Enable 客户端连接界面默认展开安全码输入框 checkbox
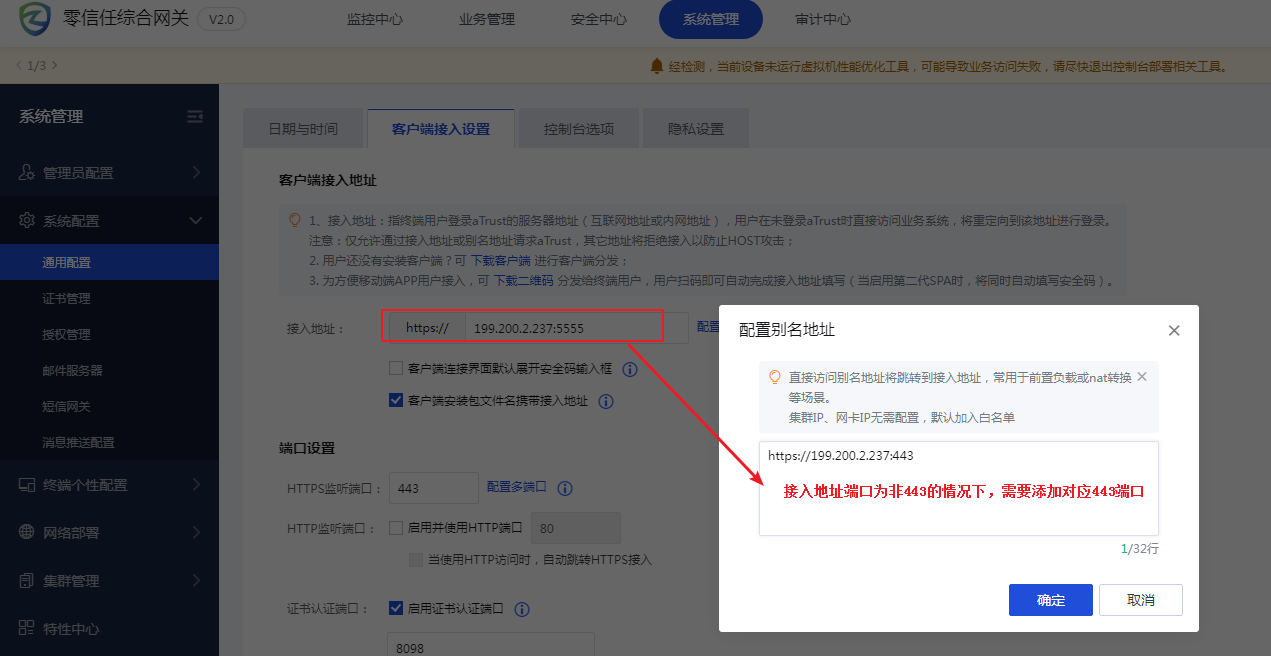This screenshot has width=1271, height=656. 396,369
